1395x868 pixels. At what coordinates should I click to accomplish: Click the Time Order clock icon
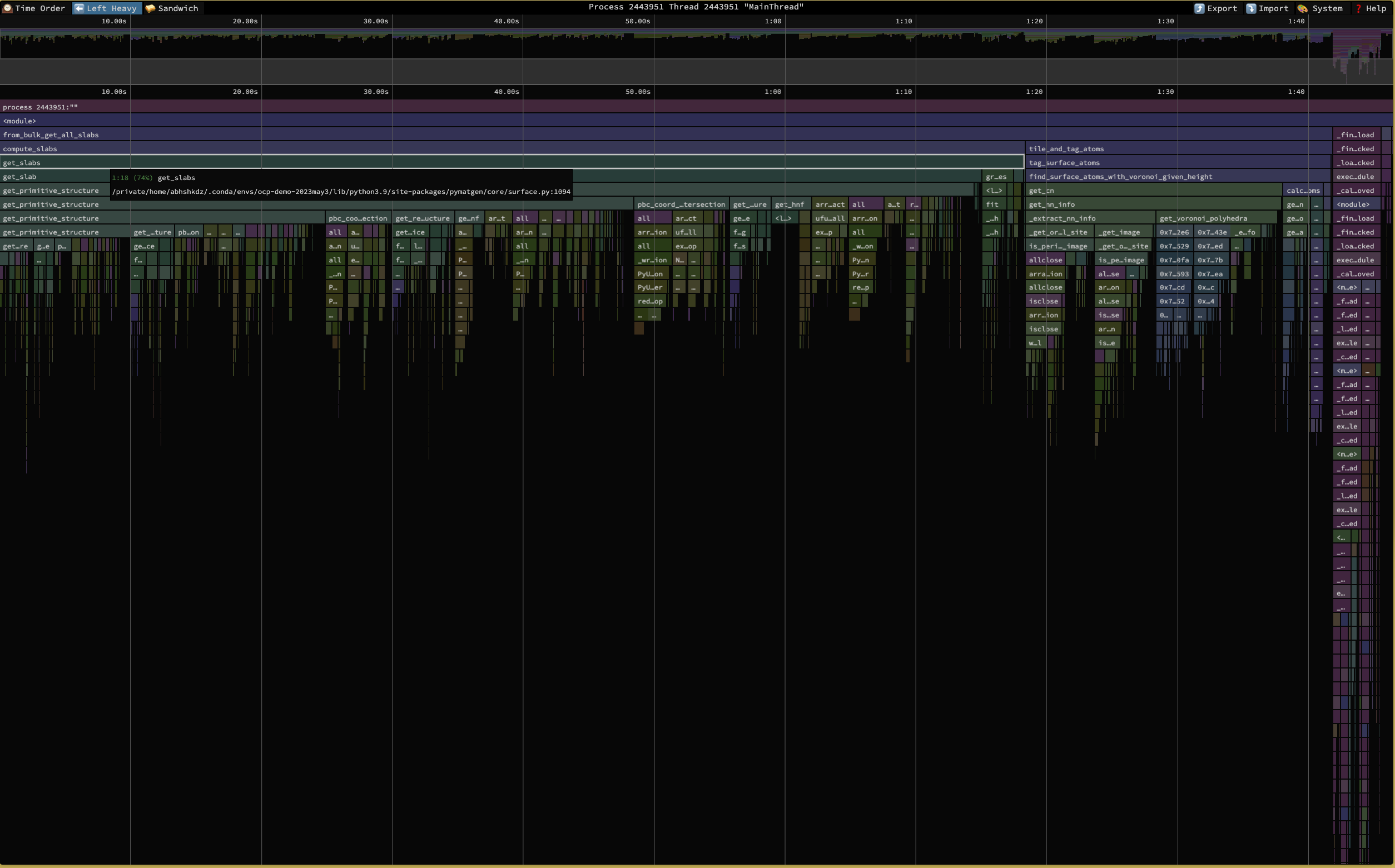coord(7,8)
